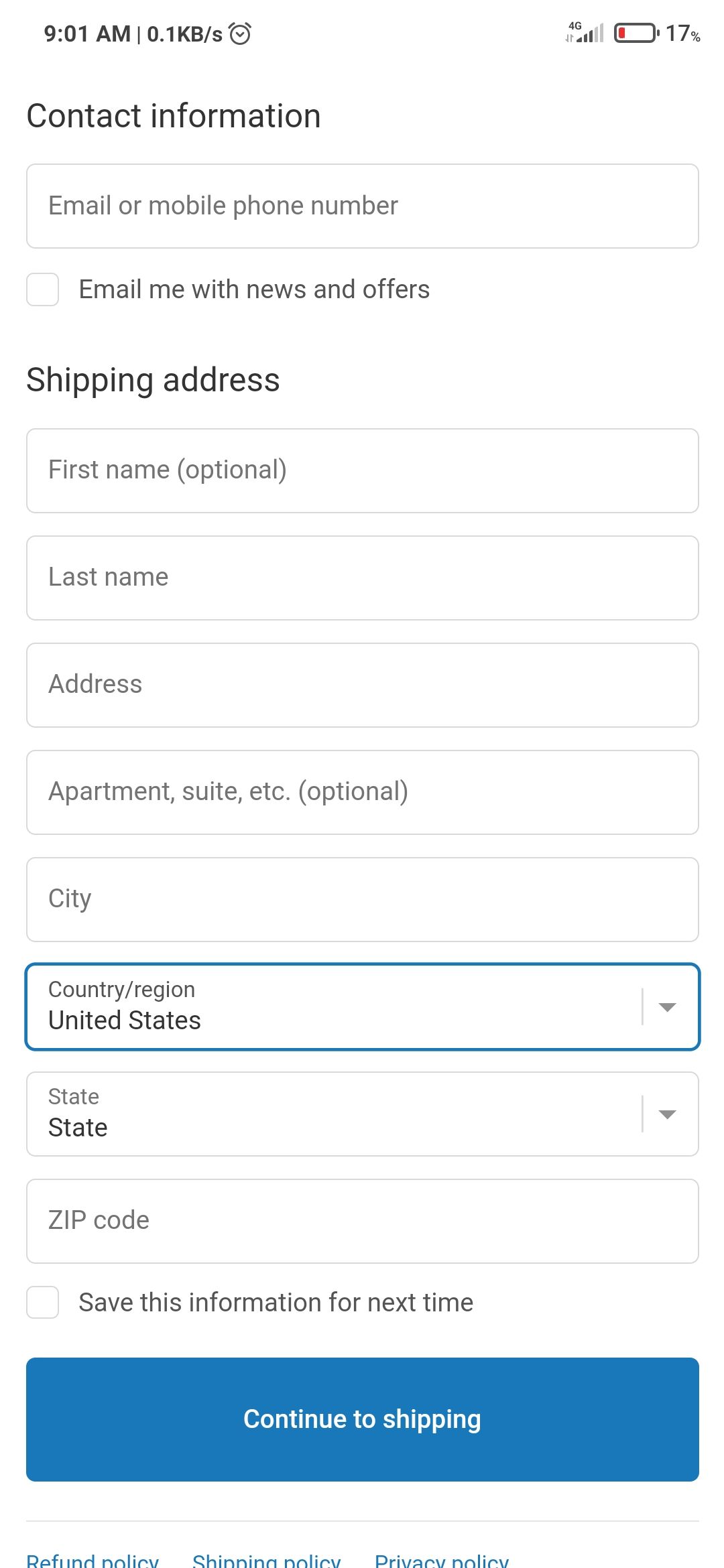Tap the alarm clock status icon
Screen dimensions: 724x1568
click(x=240, y=34)
